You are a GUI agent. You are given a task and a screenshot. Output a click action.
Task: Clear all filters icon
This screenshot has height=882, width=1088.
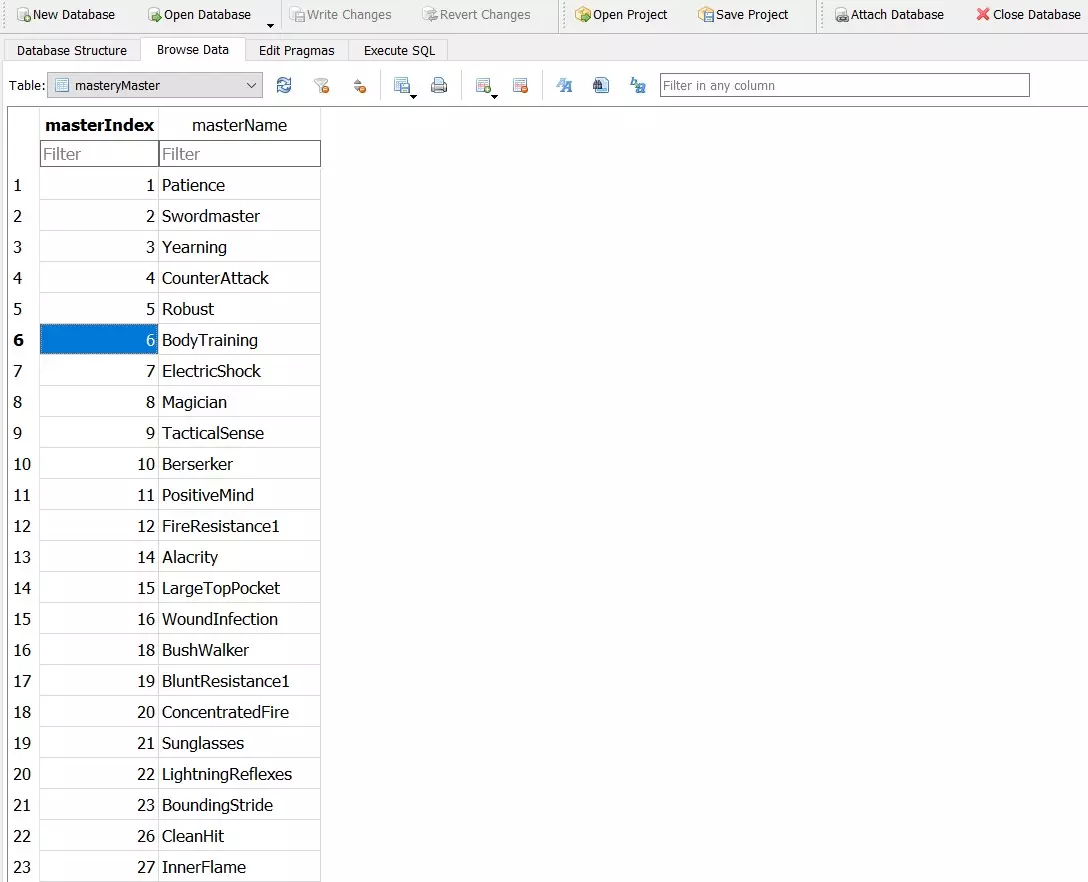tap(321, 85)
